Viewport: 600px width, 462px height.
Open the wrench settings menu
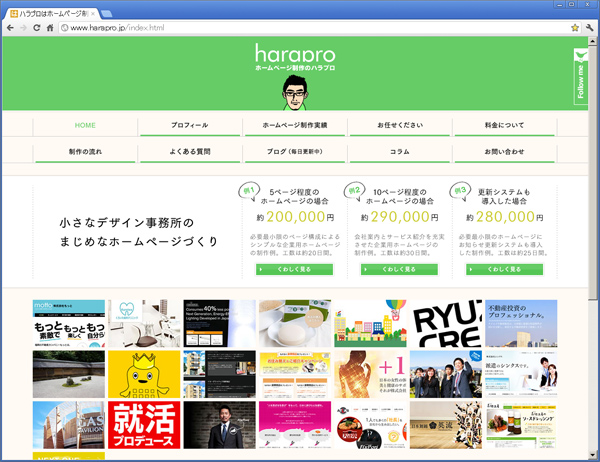click(589, 28)
